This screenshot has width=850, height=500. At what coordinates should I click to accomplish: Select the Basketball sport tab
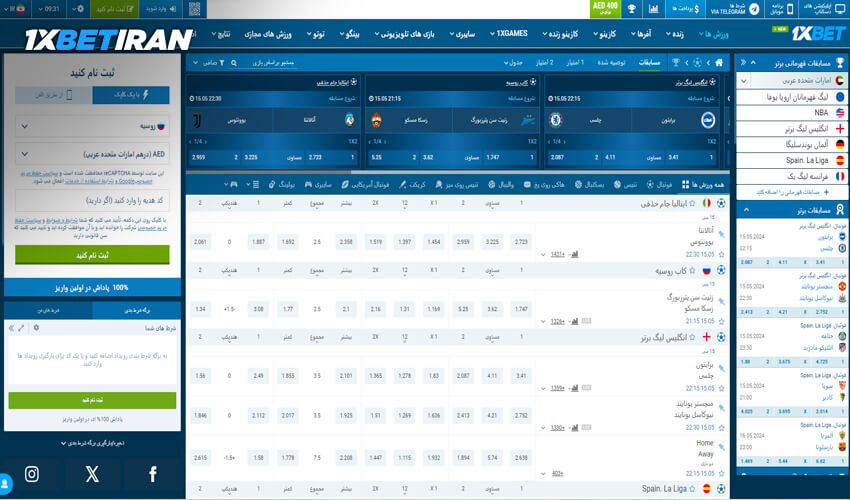coord(589,184)
